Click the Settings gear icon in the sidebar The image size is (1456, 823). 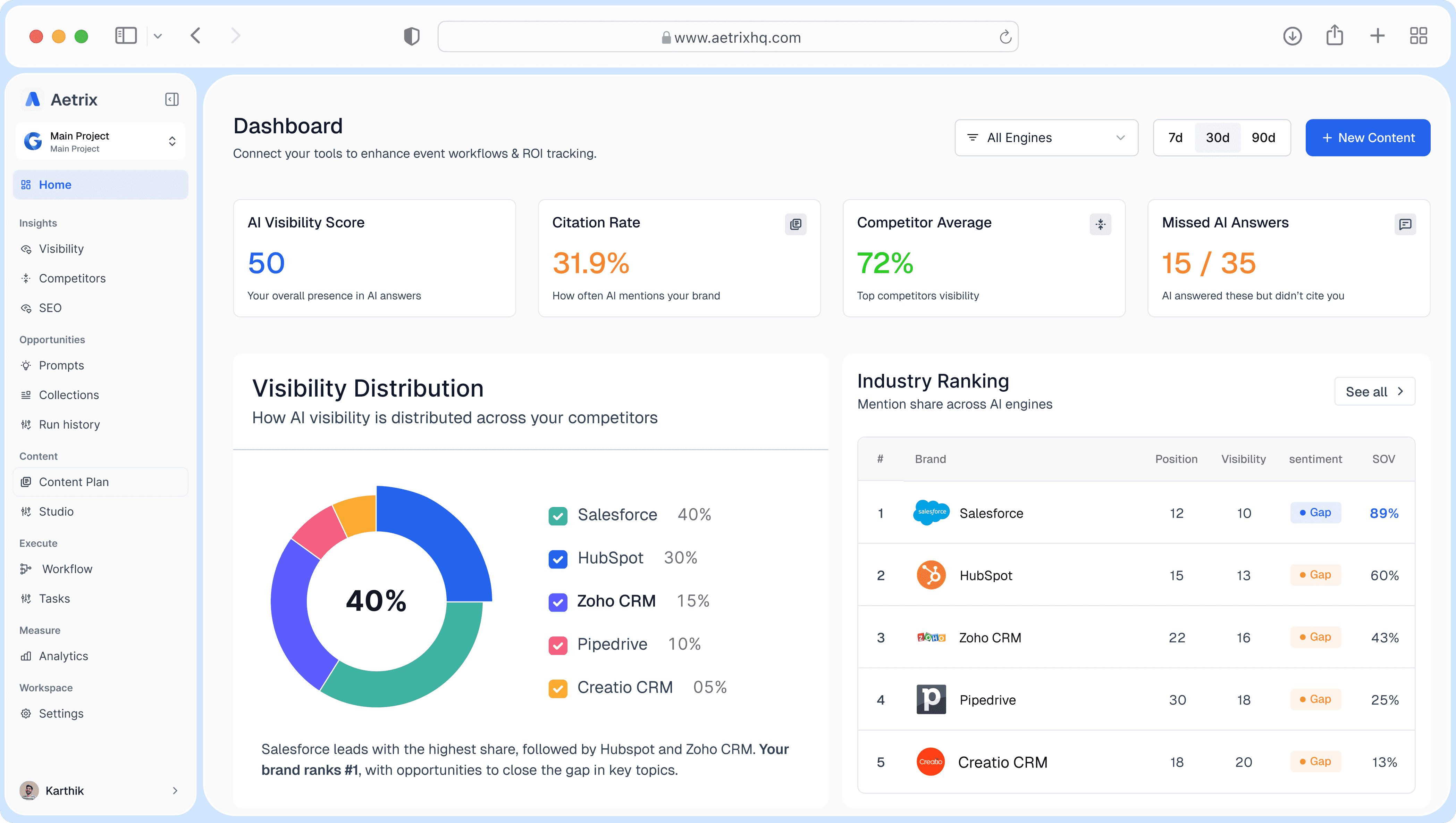[26, 713]
